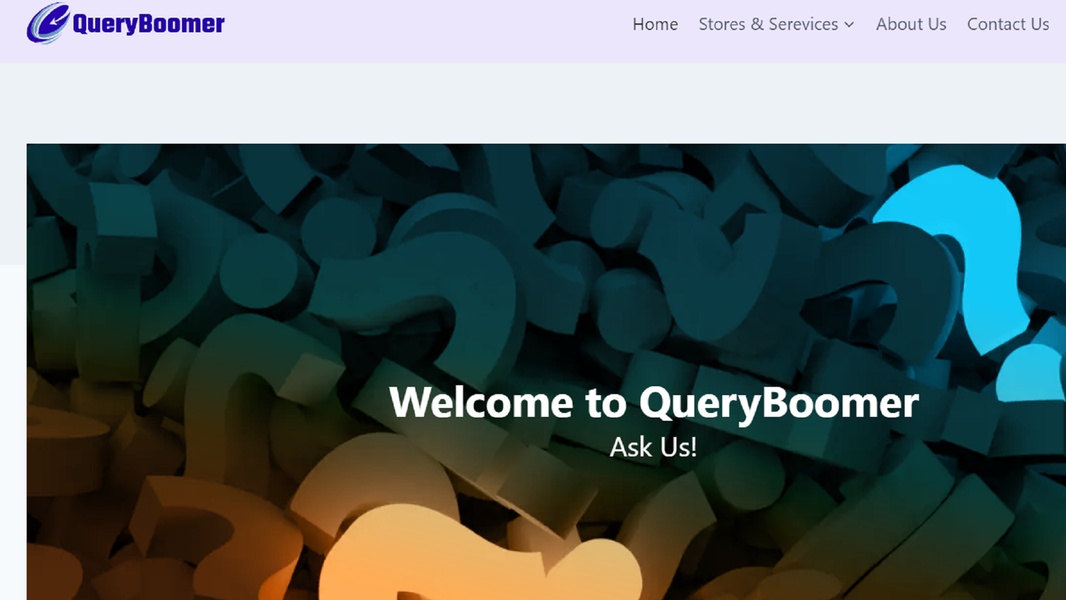Viewport: 1066px width, 600px height.
Task: Open the Stores & Serevices menu
Action: click(768, 24)
